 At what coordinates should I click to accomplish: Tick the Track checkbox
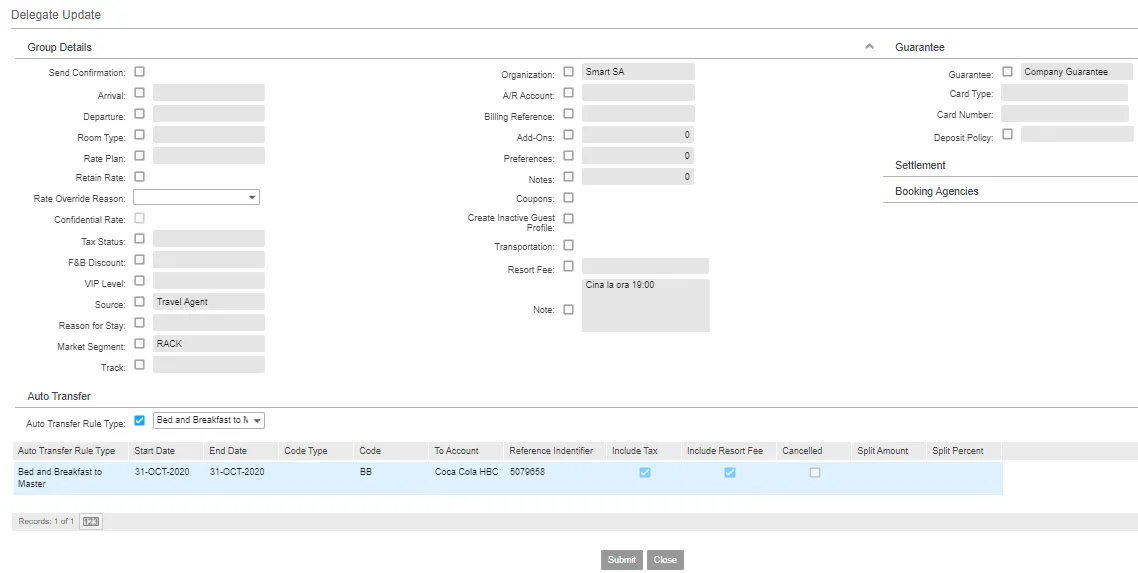(x=139, y=365)
